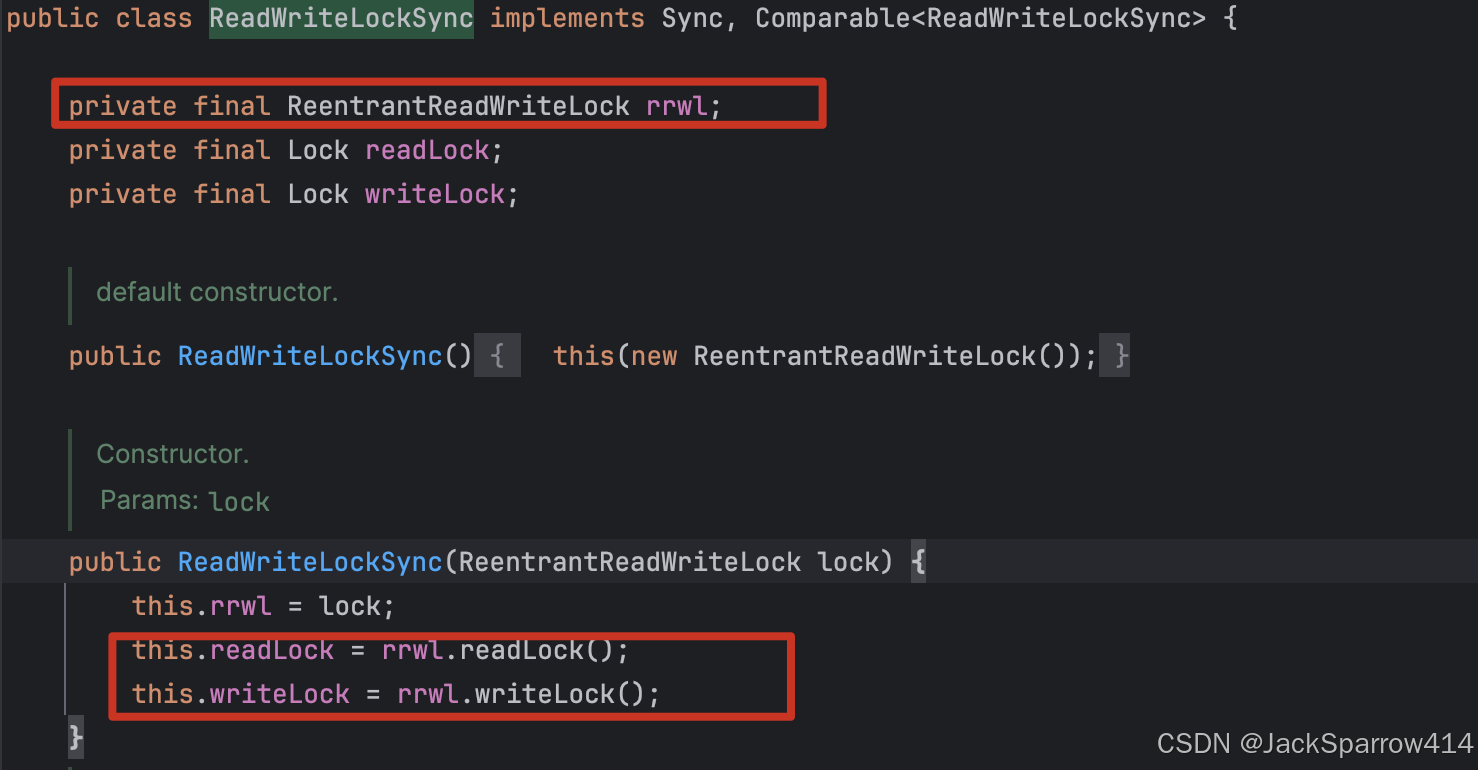This screenshot has height=770, width=1478.
Task: Click the 'lock' parameter name in the constructor signature
Action: (x=847, y=562)
